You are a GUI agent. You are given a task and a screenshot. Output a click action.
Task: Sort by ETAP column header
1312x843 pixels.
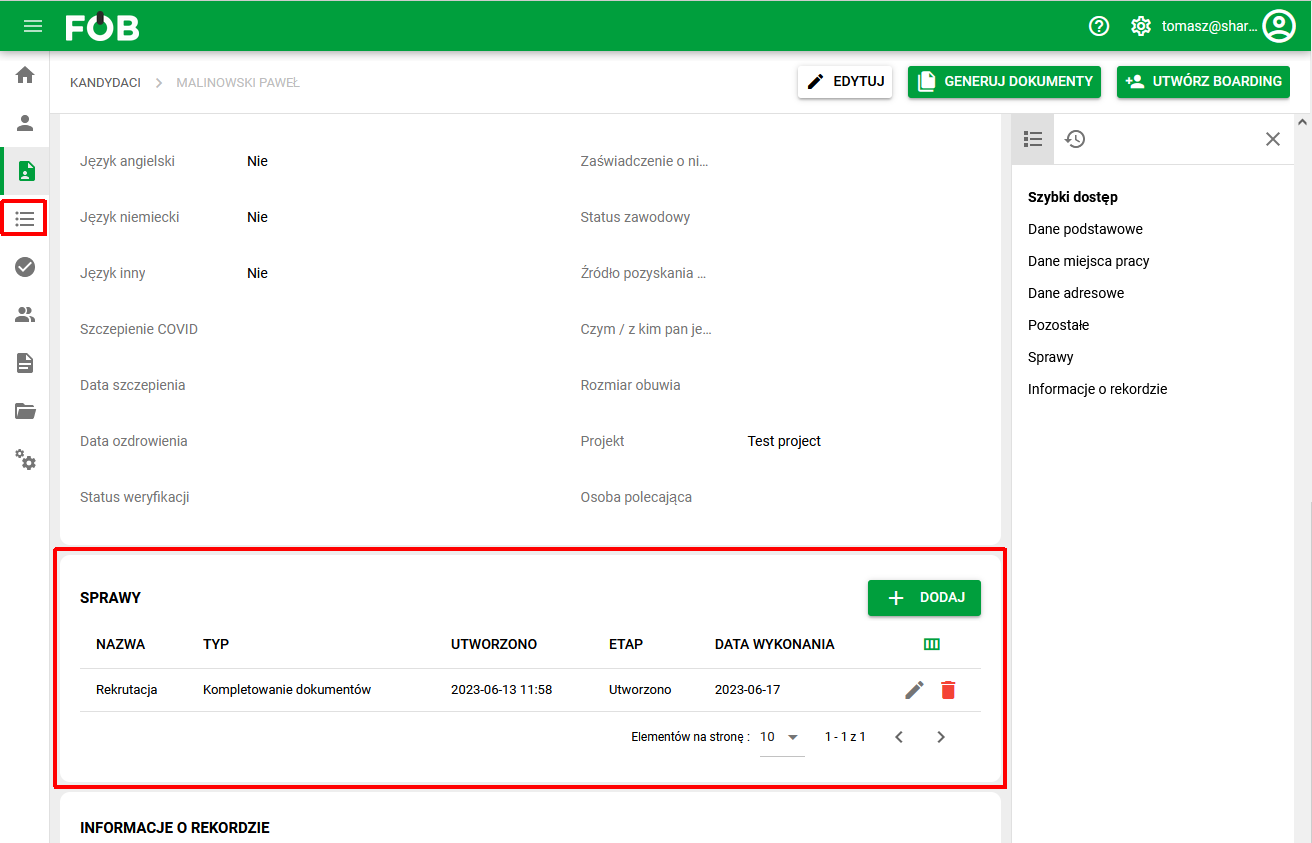point(626,644)
